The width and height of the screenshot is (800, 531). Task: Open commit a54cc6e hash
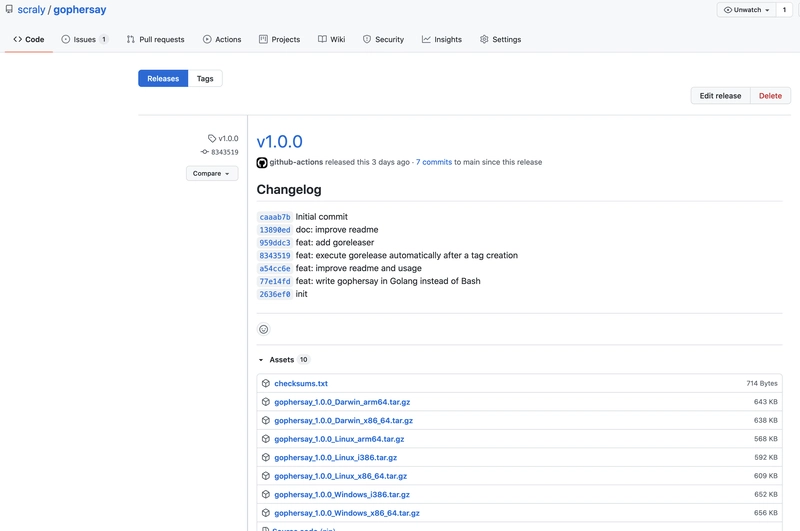[274, 268]
